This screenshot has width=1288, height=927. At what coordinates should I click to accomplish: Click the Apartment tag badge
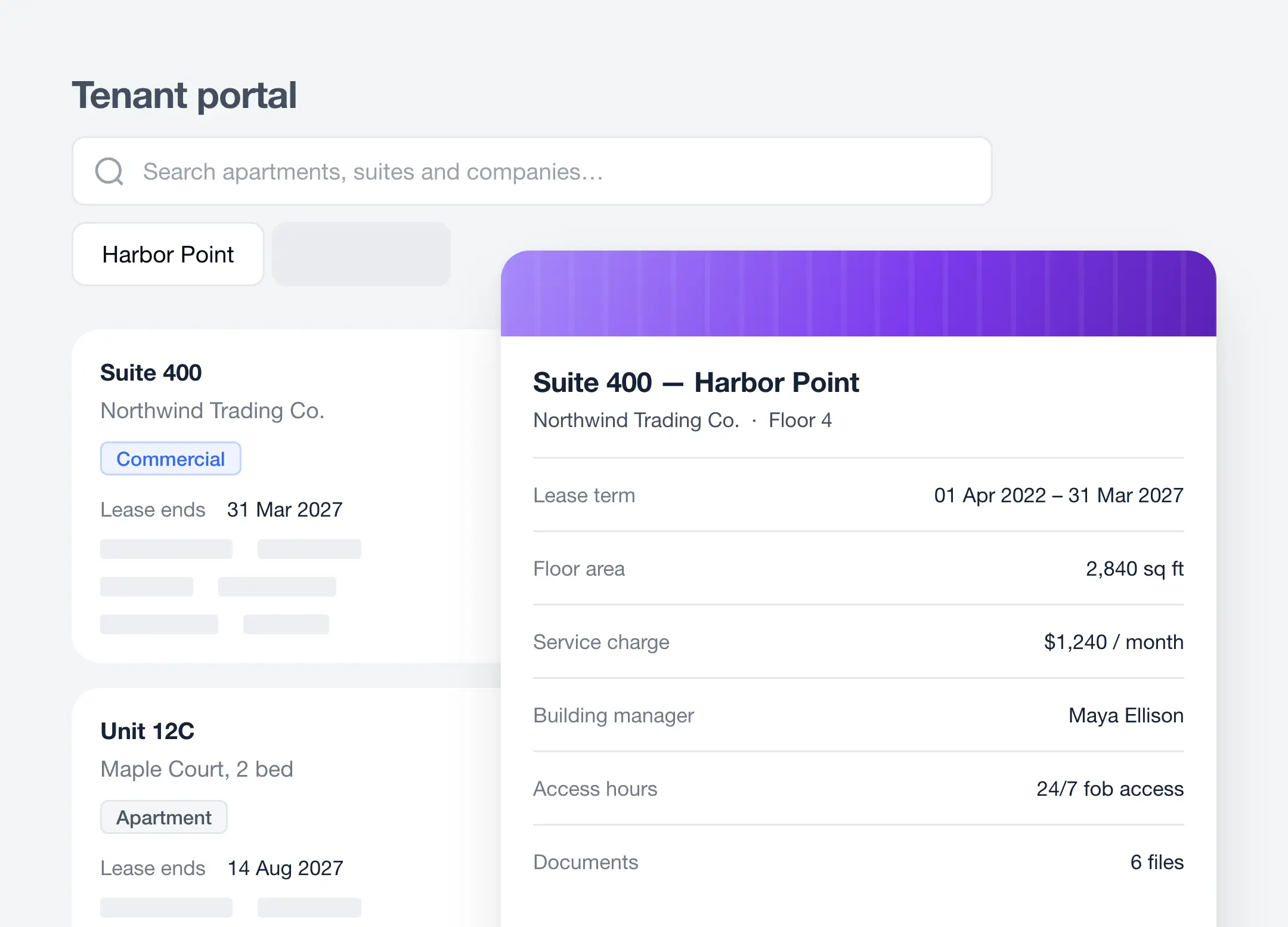[x=164, y=817]
